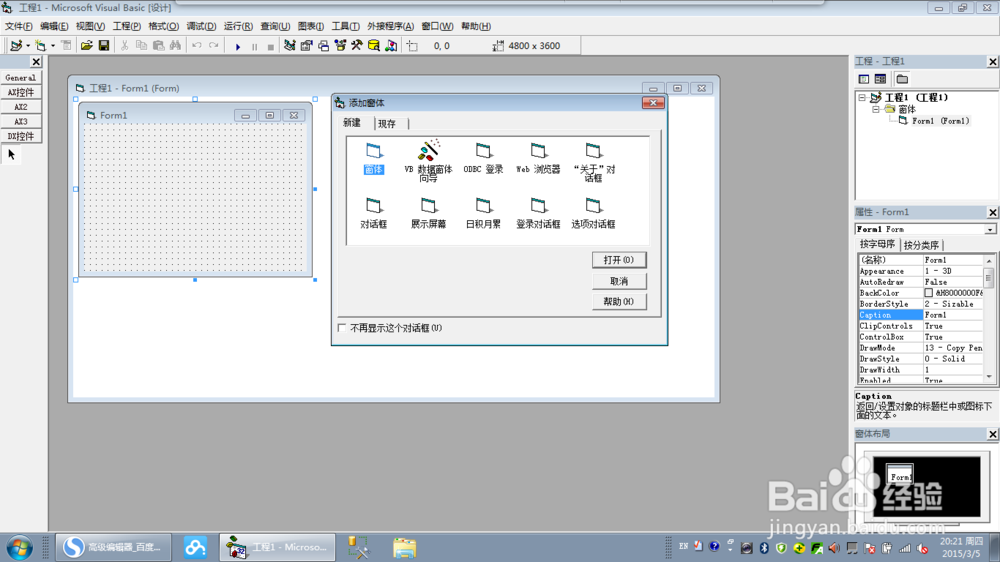Click Form1 thumbnail in 窗体布局 preview
Viewport: 1000px width, 562px height.
click(900, 473)
